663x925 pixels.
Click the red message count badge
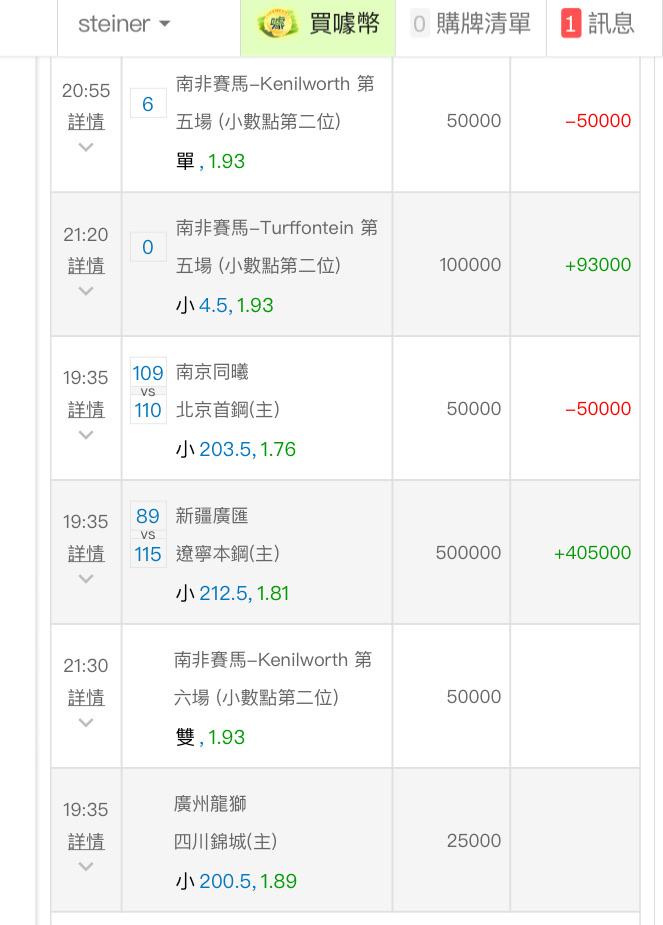tap(570, 24)
